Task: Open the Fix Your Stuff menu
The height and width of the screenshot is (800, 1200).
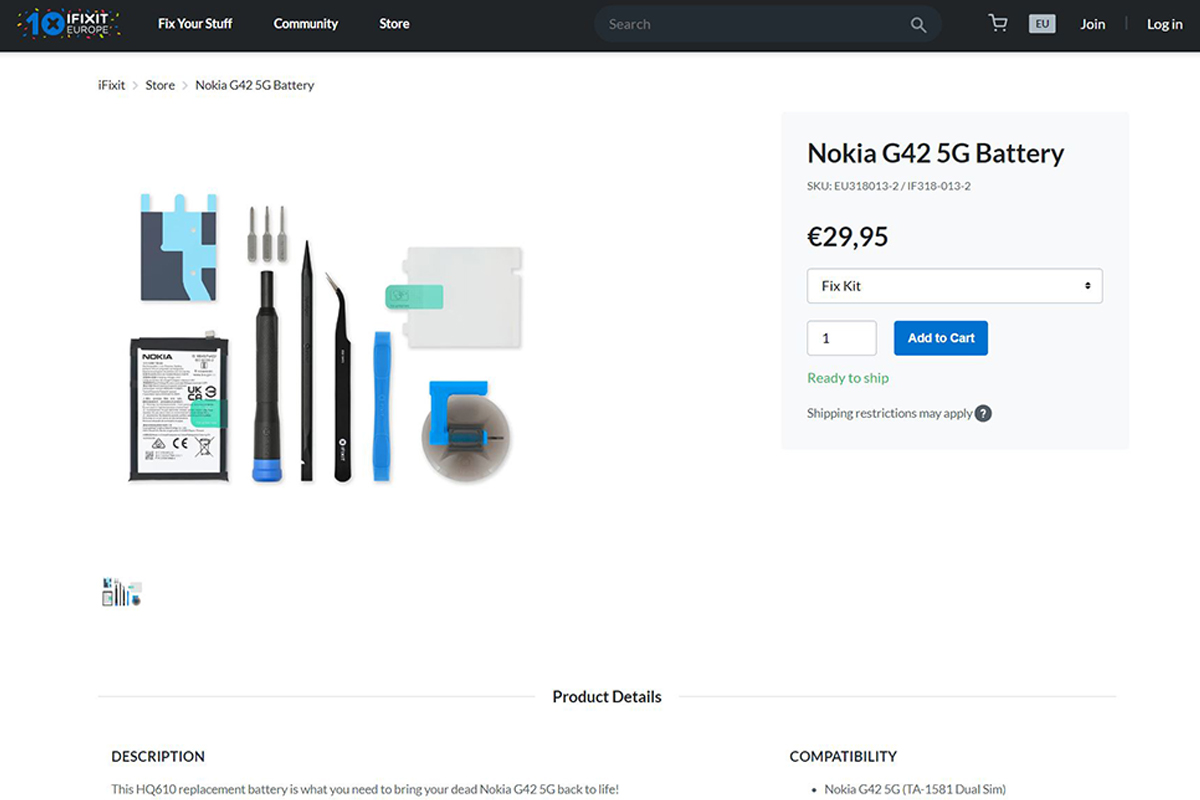Action: [x=195, y=23]
